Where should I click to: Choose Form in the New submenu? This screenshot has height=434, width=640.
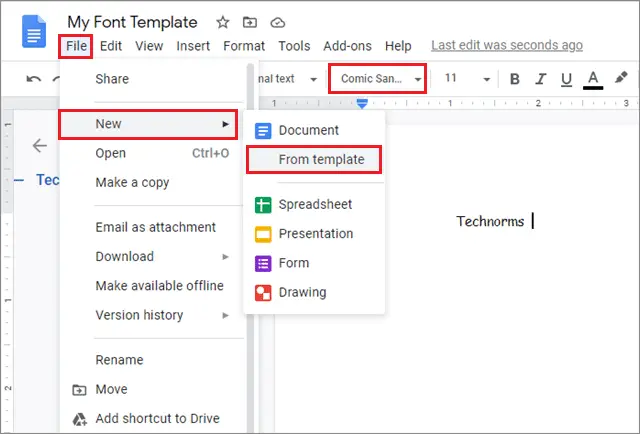click(x=314, y=263)
